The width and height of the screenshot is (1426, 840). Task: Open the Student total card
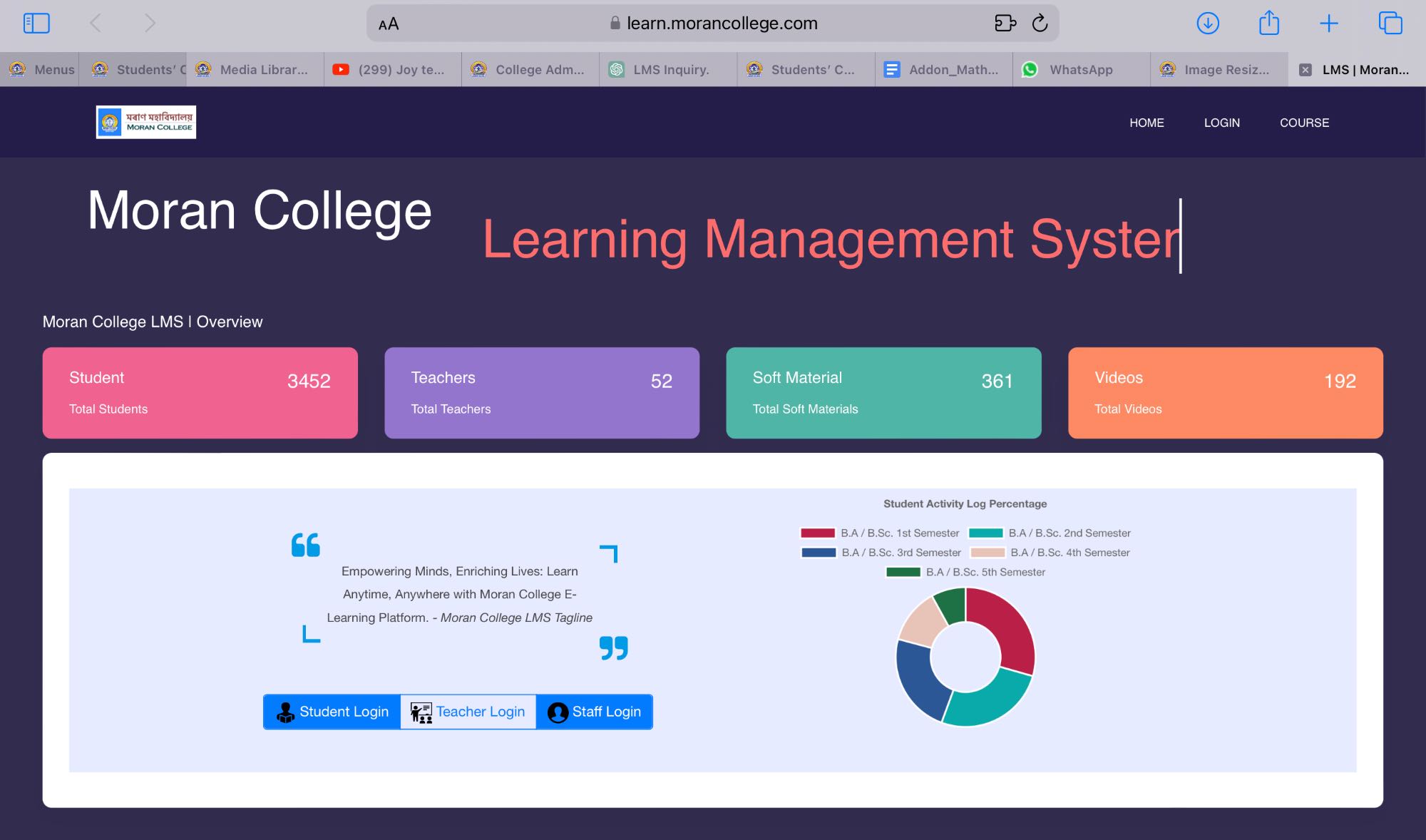click(200, 393)
